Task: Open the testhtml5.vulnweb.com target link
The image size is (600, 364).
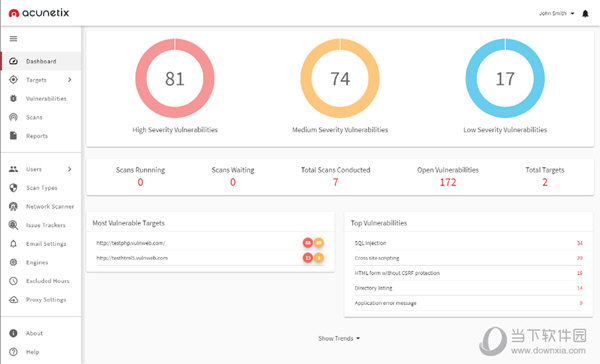Action: (132, 258)
